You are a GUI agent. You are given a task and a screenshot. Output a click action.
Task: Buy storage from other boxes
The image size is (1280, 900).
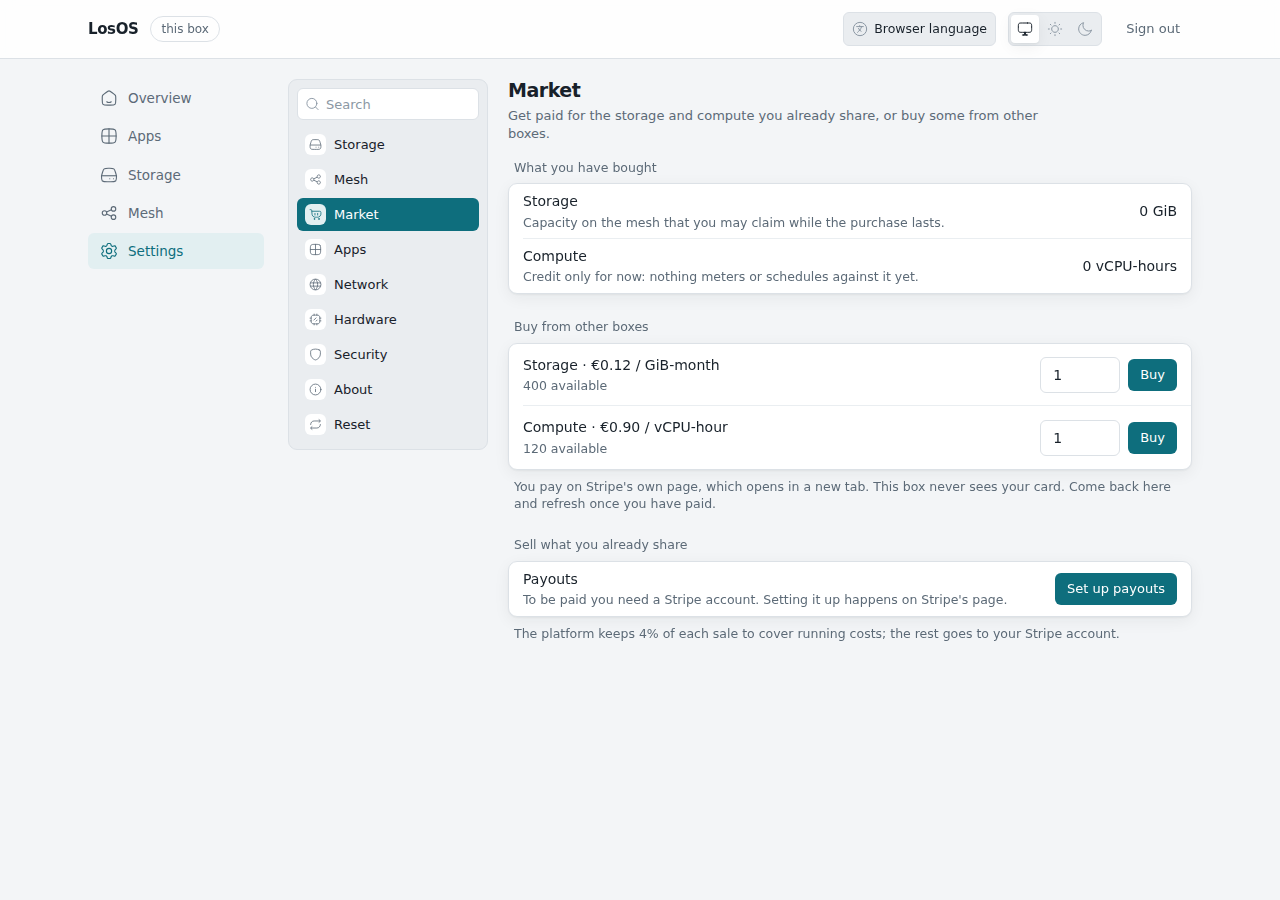(x=1152, y=375)
